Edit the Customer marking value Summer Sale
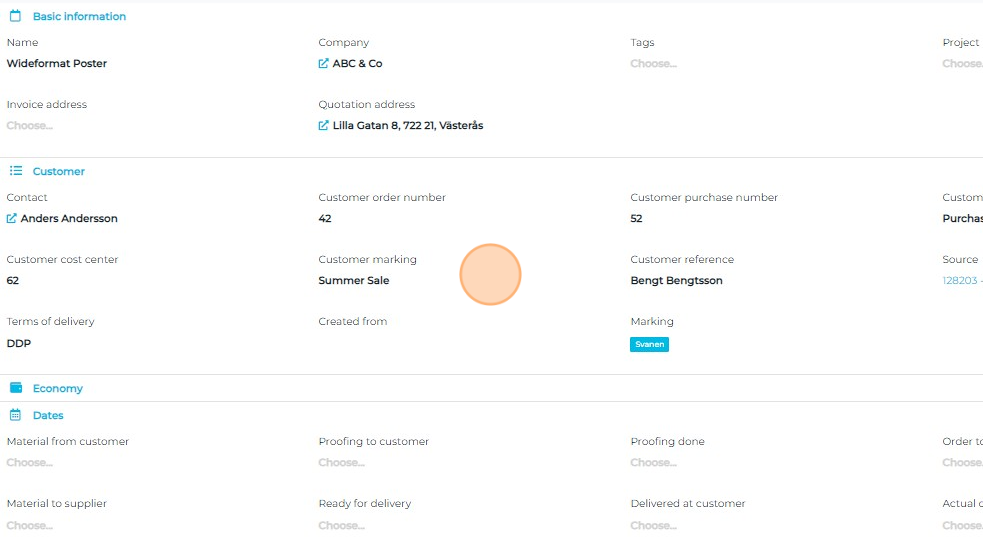The width and height of the screenshot is (983, 549). click(x=354, y=281)
